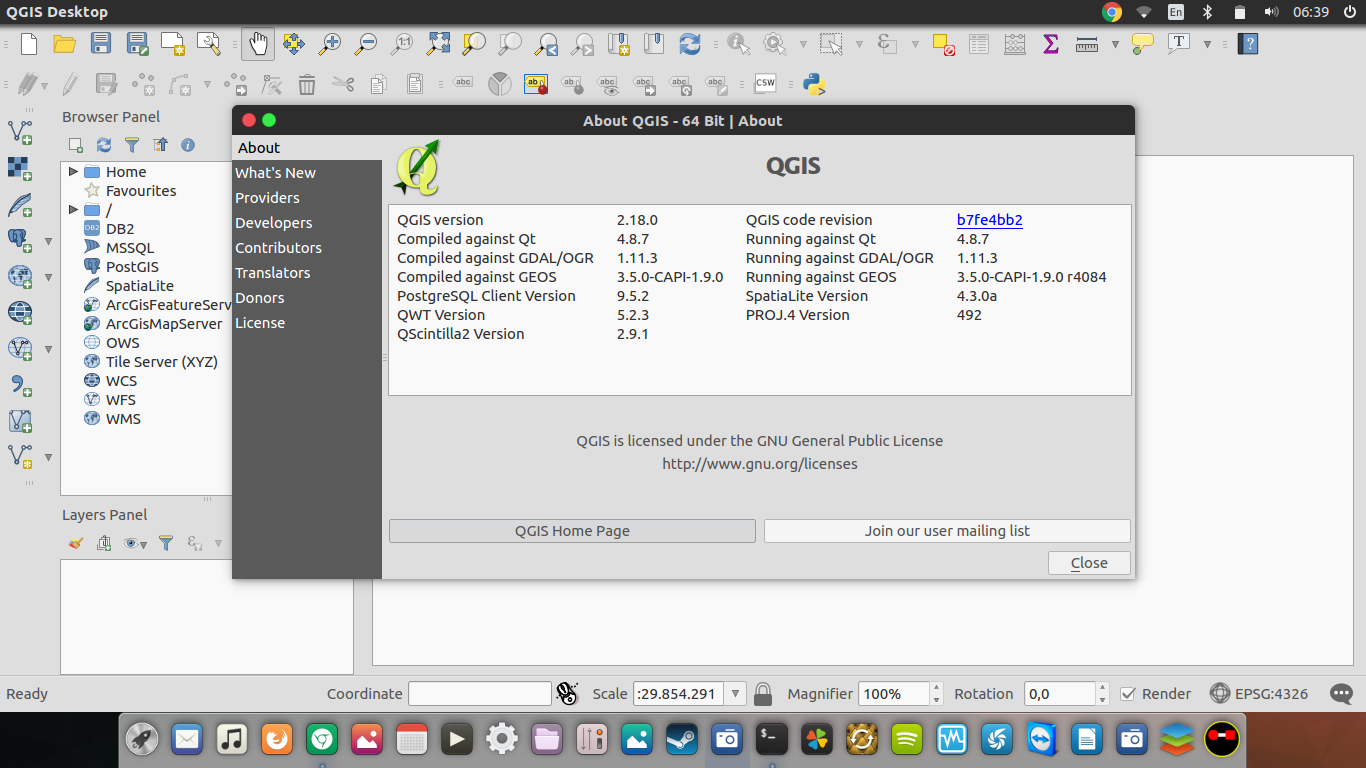Open Manage Layer Visibility eye dropdown
This screenshot has height=768, width=1366.
pos(135,543)
